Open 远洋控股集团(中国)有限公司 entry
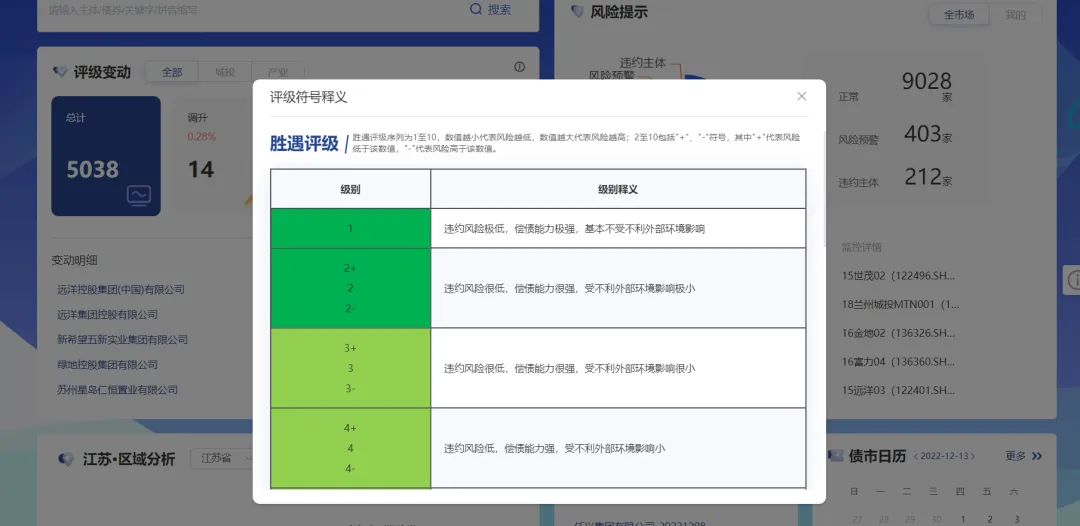 click(121, 290)
